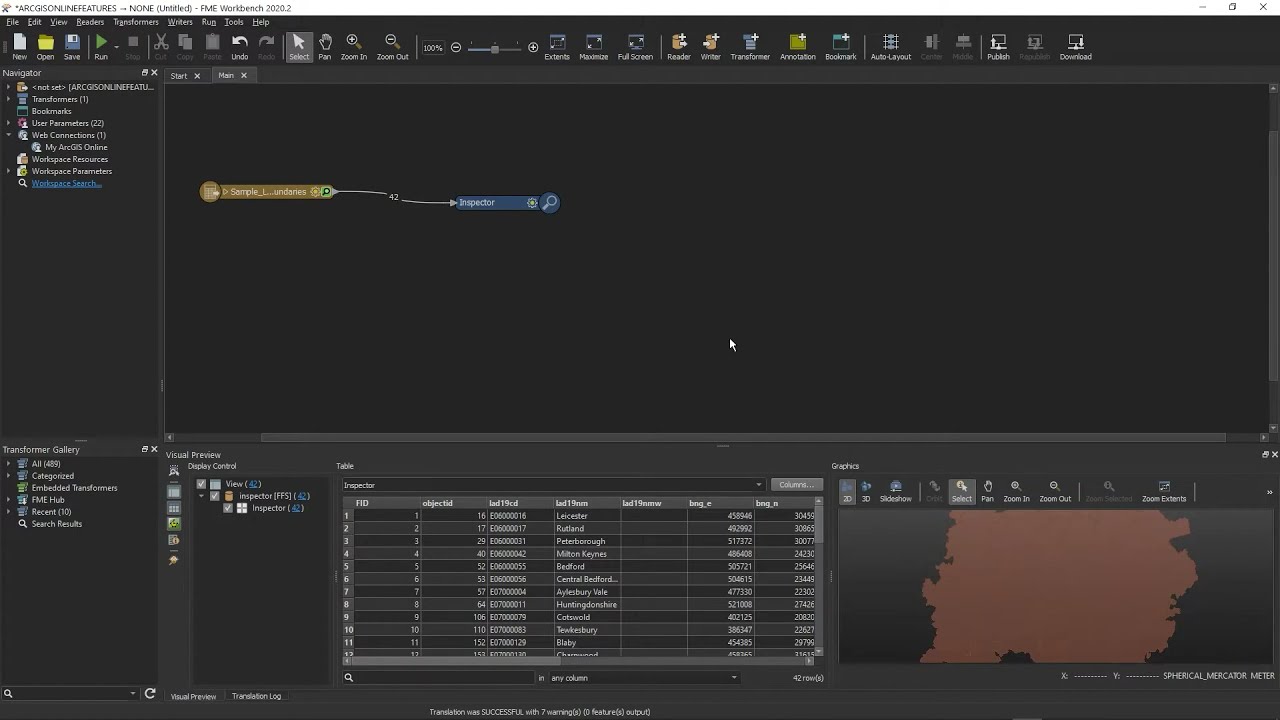Click Zoom Out in the Graphics panel
This screenshot has height=720, width=1280.
(1054, 490)
